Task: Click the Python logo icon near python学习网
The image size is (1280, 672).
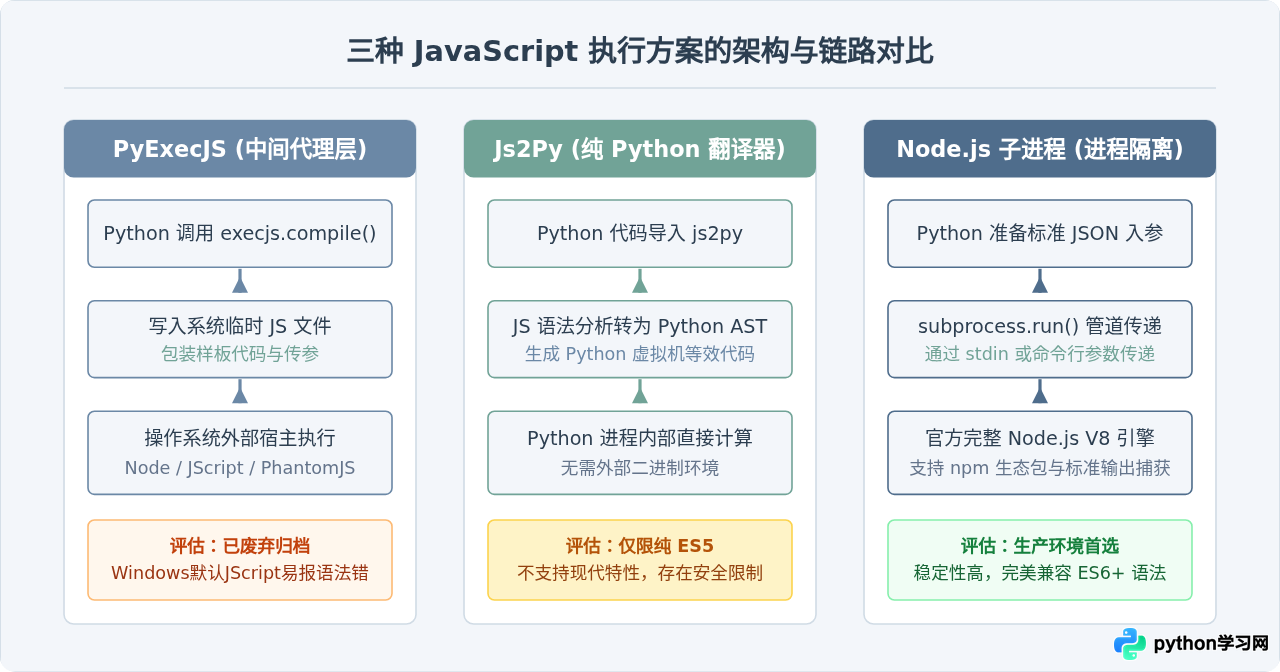Action: tap(1130, 644)
